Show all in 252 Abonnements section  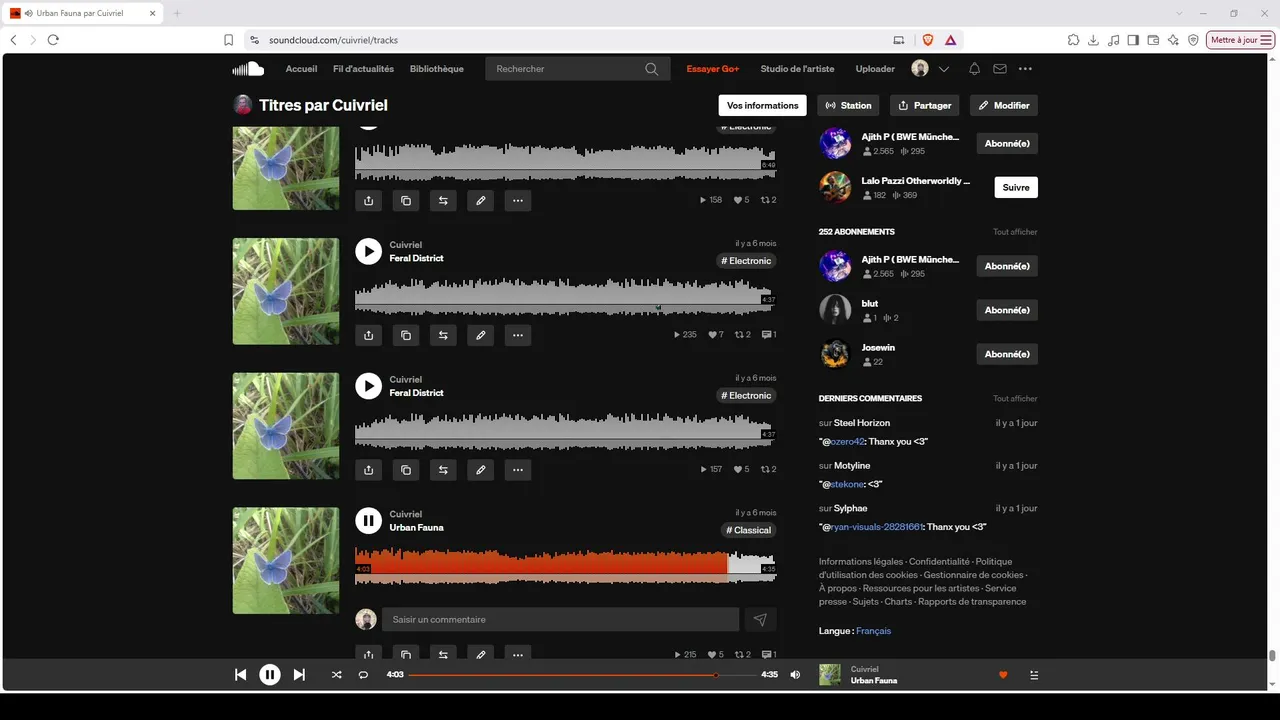tap(1015, 232)
